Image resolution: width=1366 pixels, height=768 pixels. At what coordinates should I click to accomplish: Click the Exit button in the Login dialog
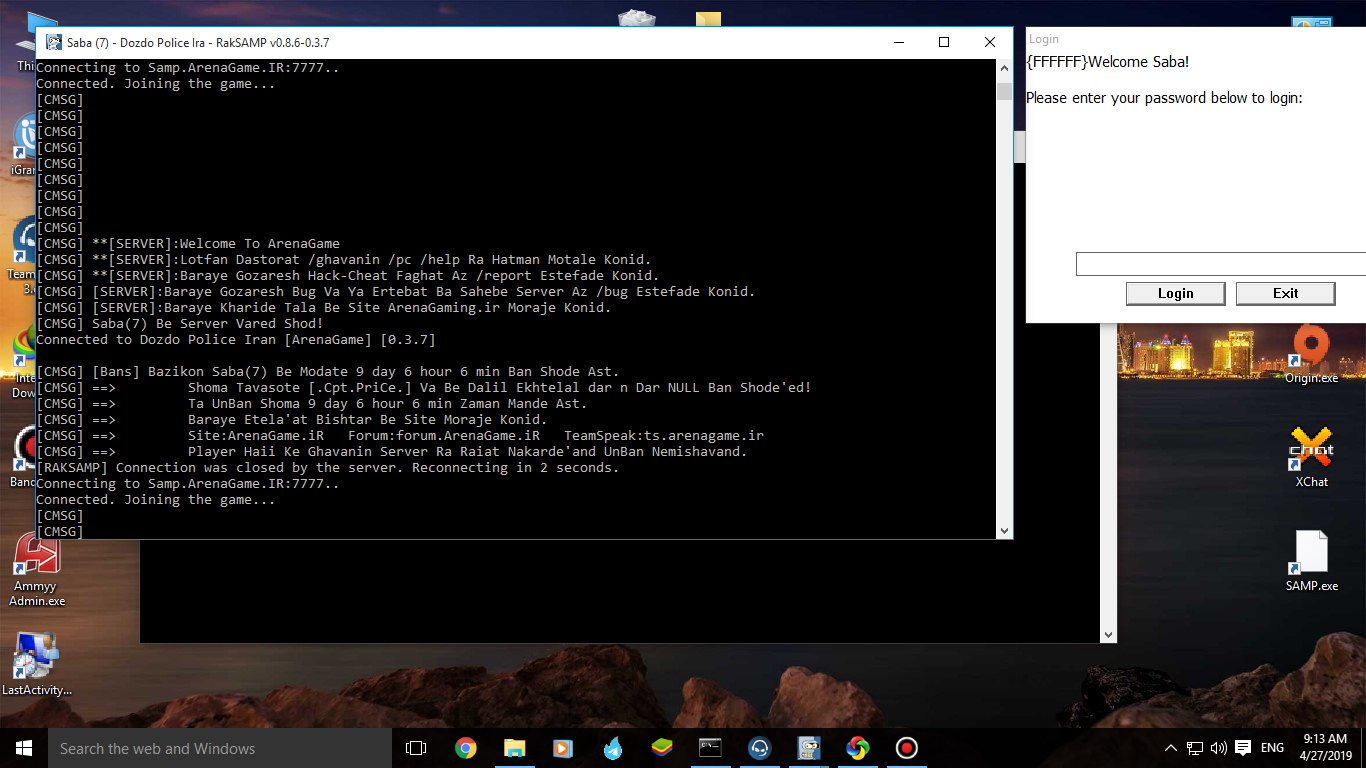pyautogui.click(x=1285, y=293)
